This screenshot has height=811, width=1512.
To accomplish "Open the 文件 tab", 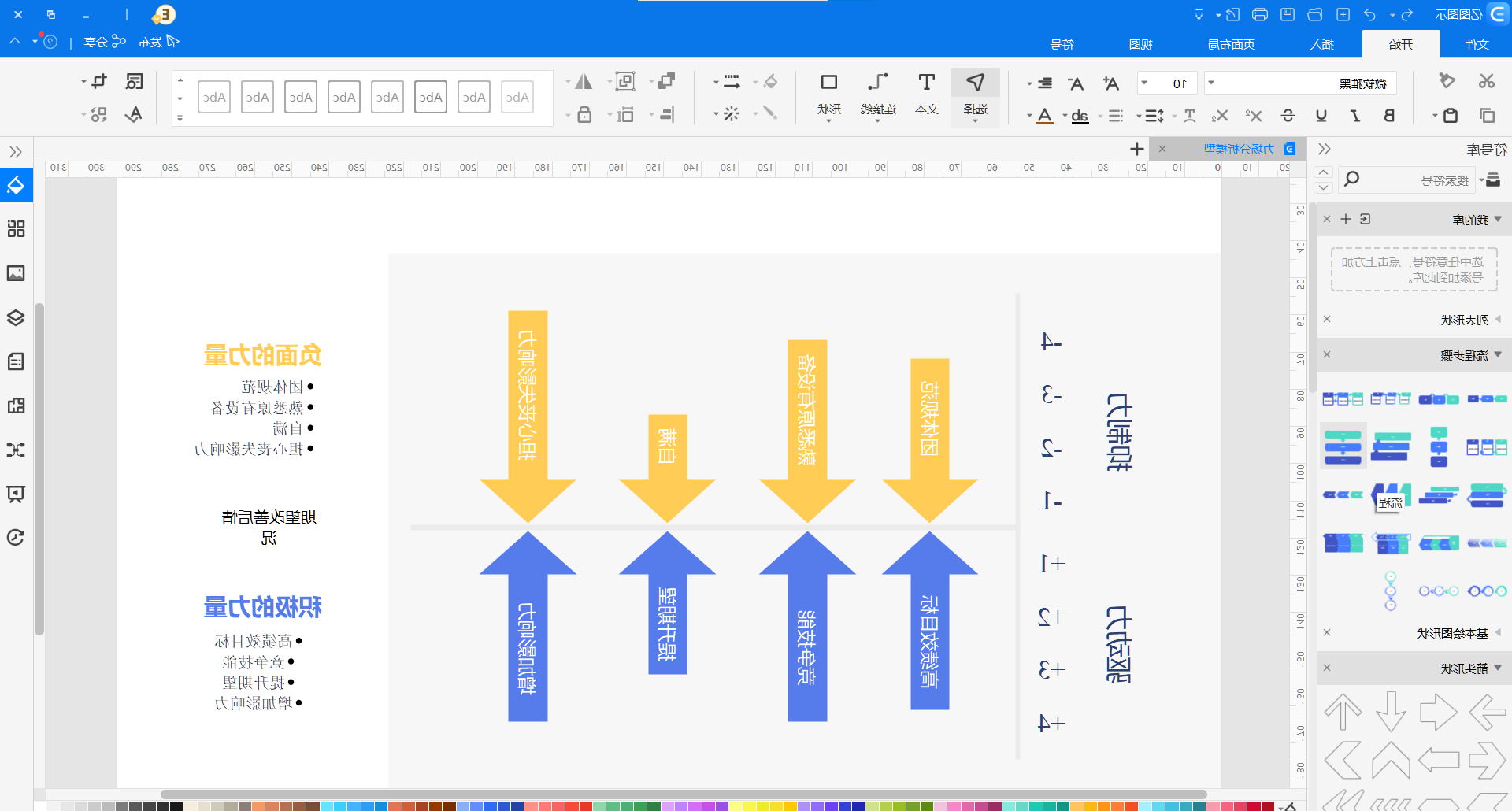I will (1477, 45).
